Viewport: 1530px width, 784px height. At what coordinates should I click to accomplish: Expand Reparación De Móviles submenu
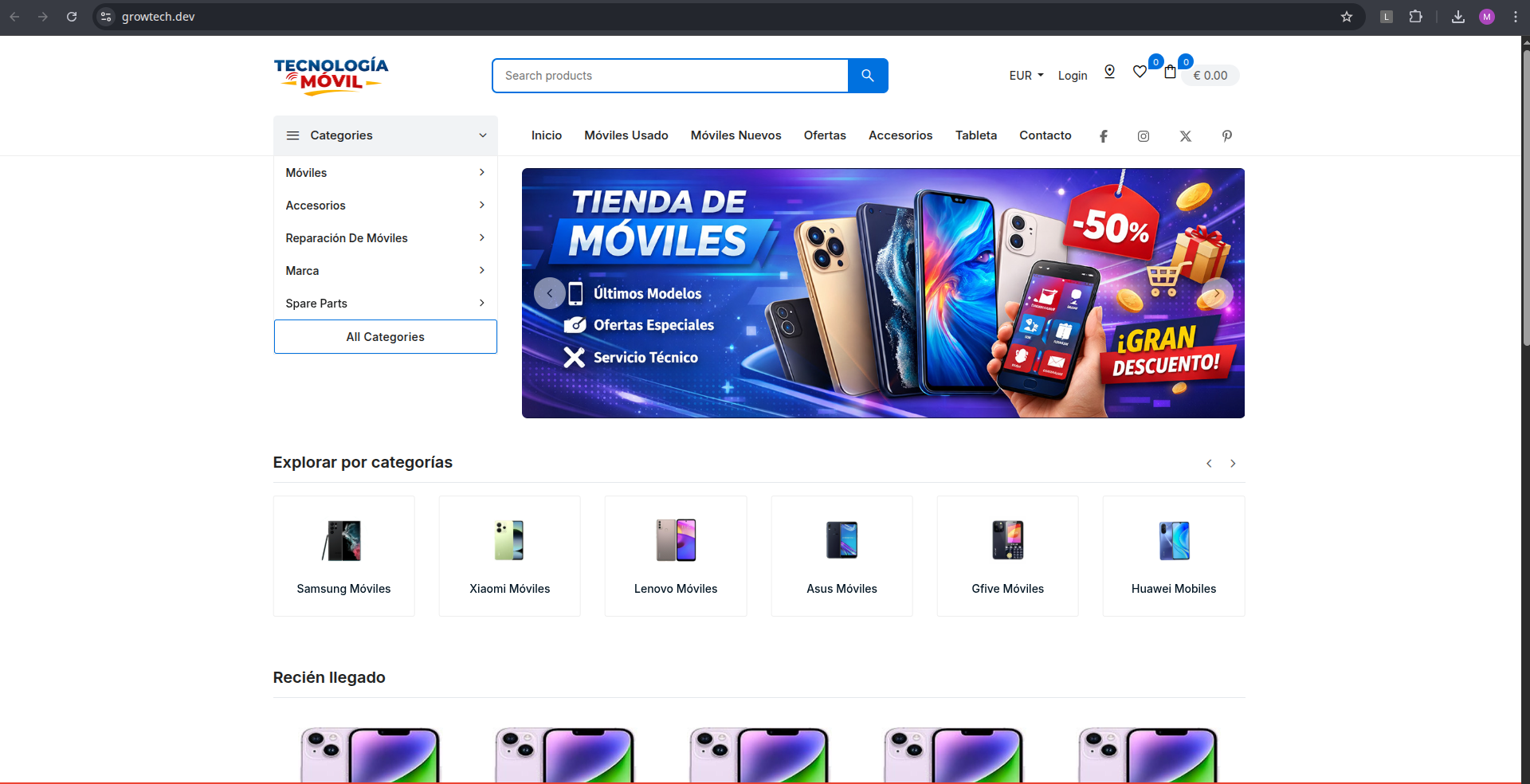(x=482, y=237)
